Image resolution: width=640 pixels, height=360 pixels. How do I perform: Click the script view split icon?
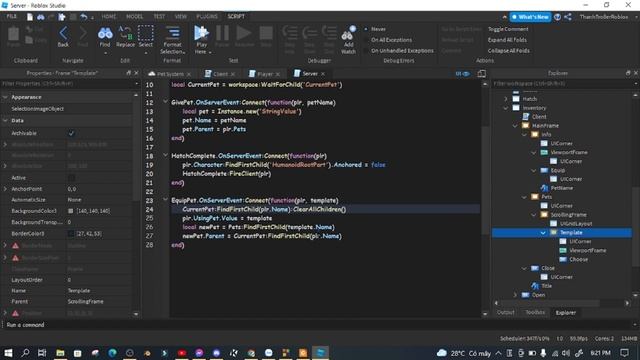point(482,73)
